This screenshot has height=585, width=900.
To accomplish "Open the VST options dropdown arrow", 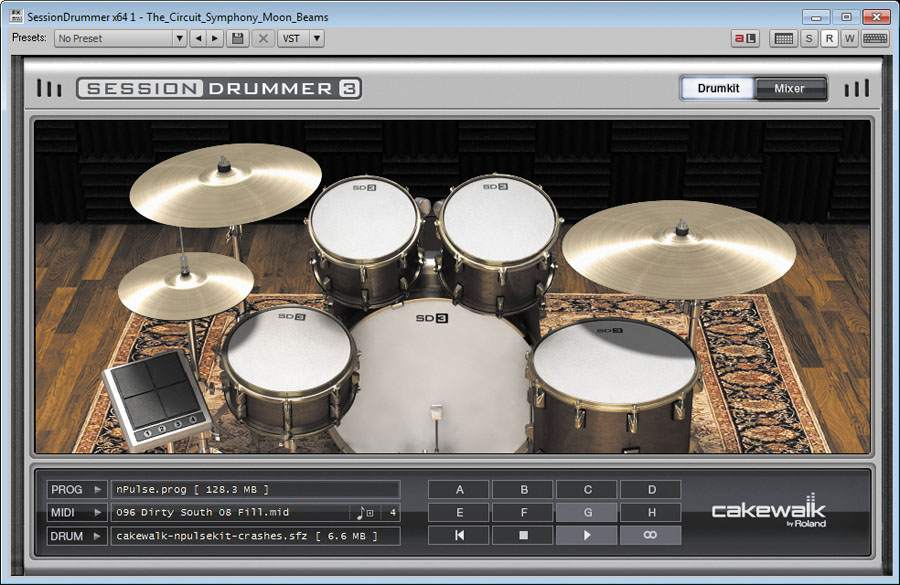I will (316, 38).
